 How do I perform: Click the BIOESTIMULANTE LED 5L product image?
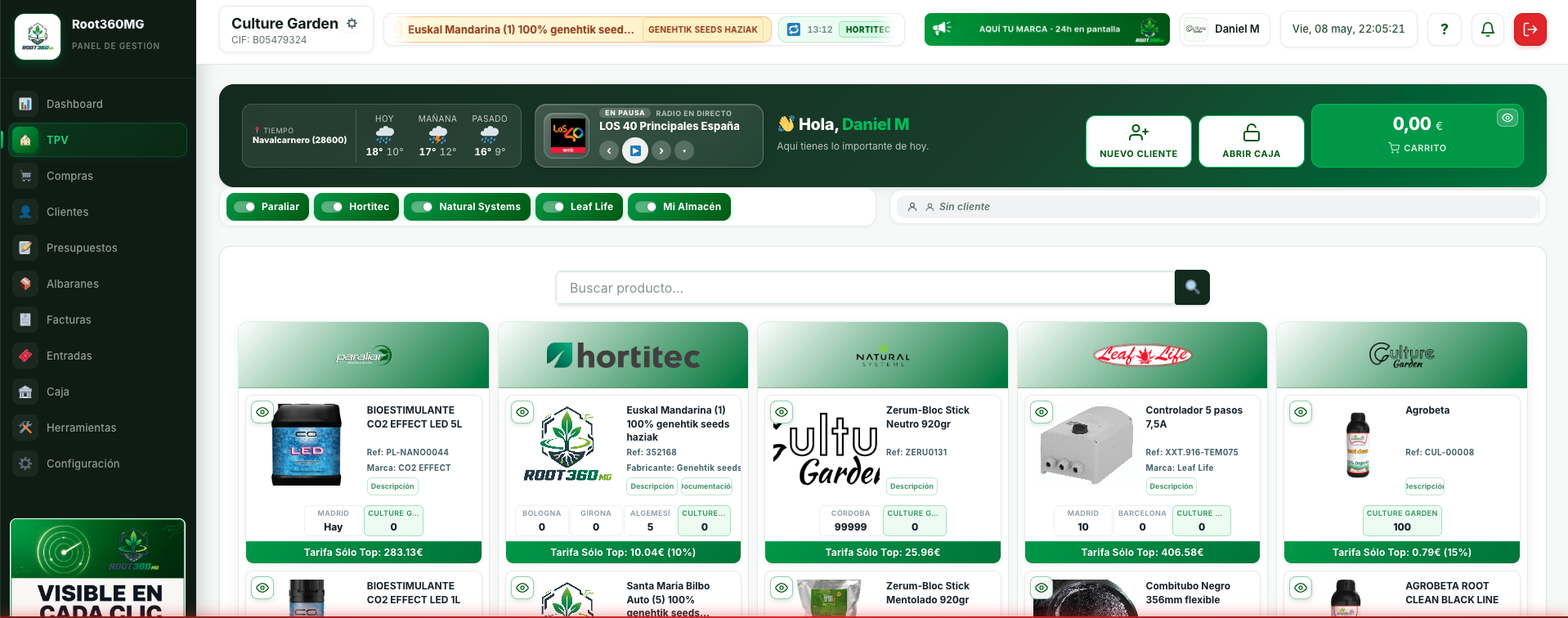[307, 445]
